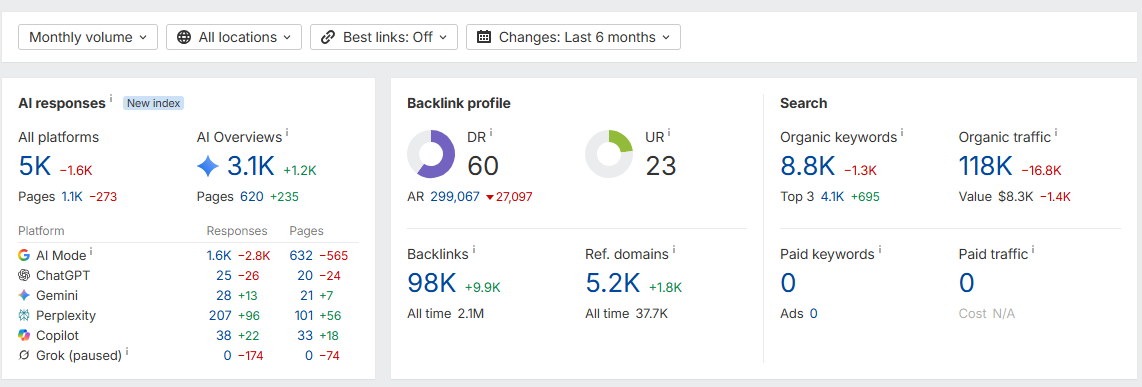Click the ChatGPT platform icon
The image size is (1142, 387).
[24, 275]
